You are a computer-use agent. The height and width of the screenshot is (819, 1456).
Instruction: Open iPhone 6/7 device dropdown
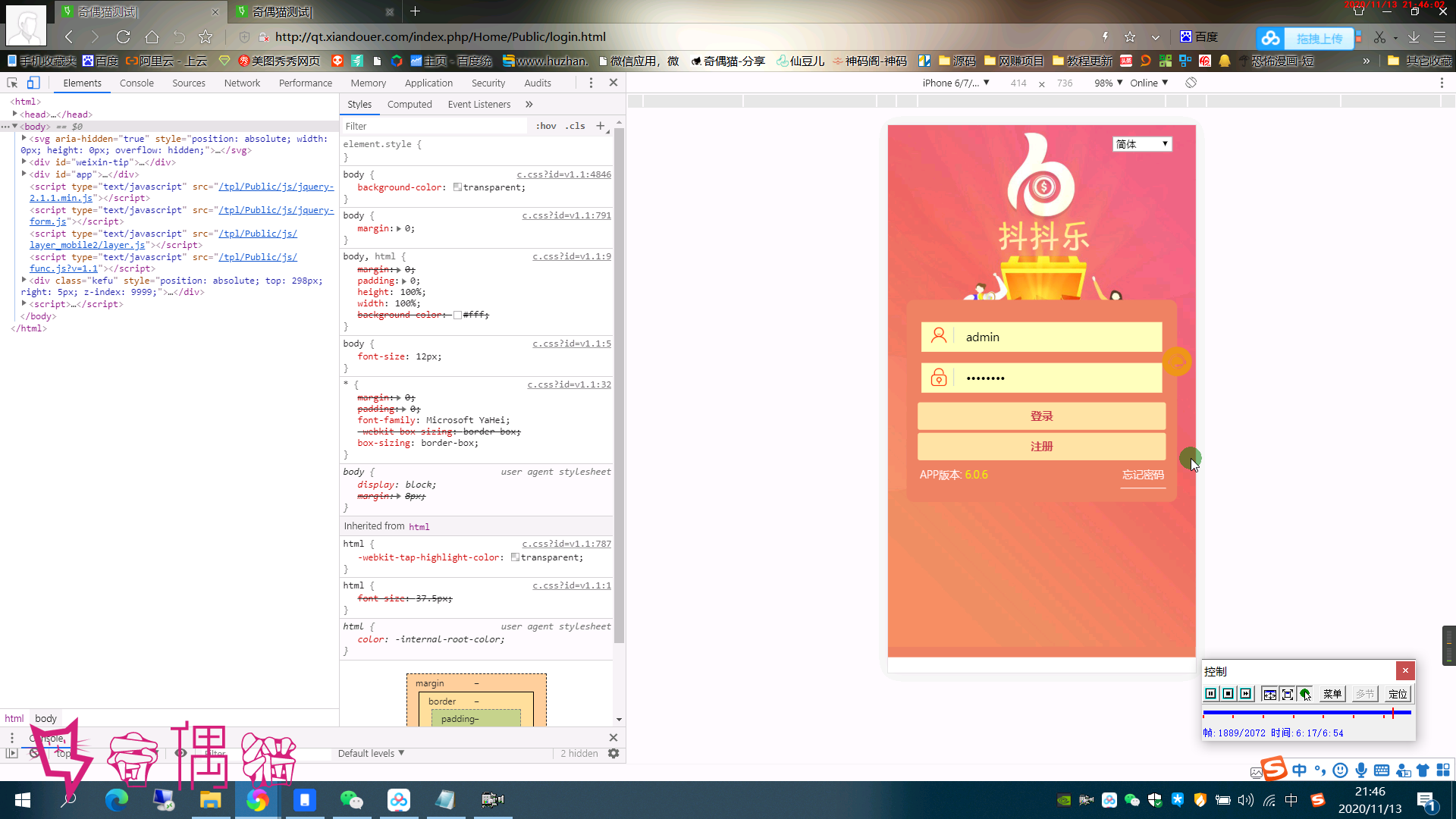(x=955, y=83)
